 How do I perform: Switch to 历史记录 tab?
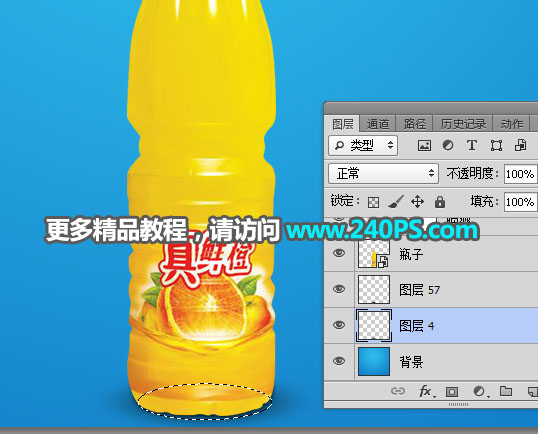(463, 124)
